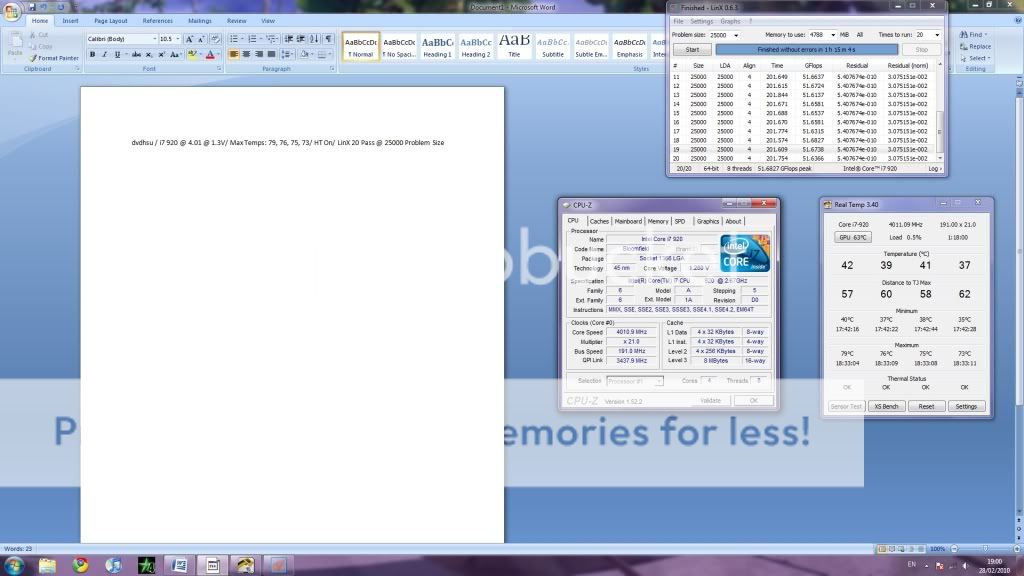Open LinX Memory to use dropdown
Viewport: 1024px width, 576px height.
click(833, 35)
